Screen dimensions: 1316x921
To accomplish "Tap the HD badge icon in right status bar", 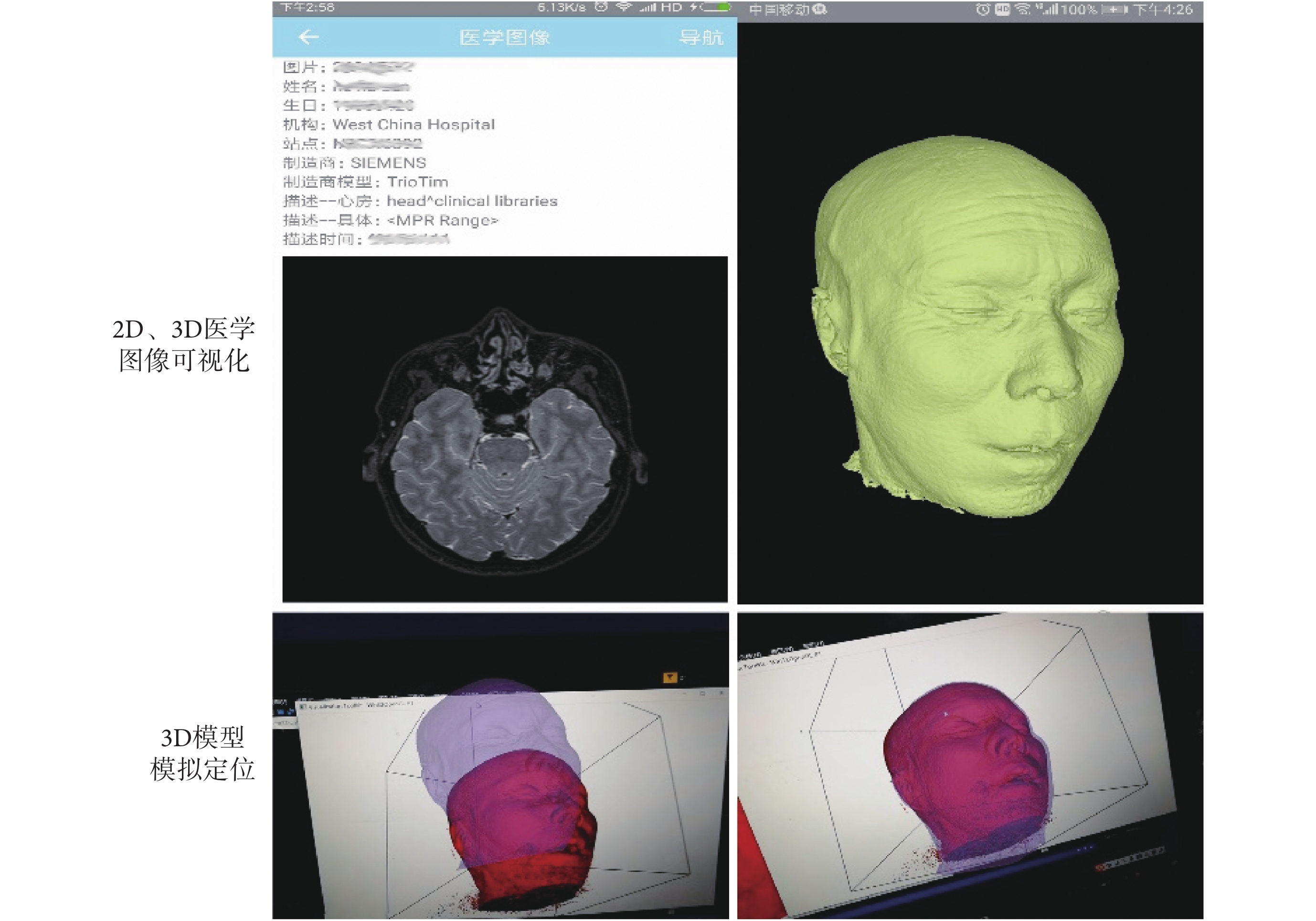I will coord(1002,10).
